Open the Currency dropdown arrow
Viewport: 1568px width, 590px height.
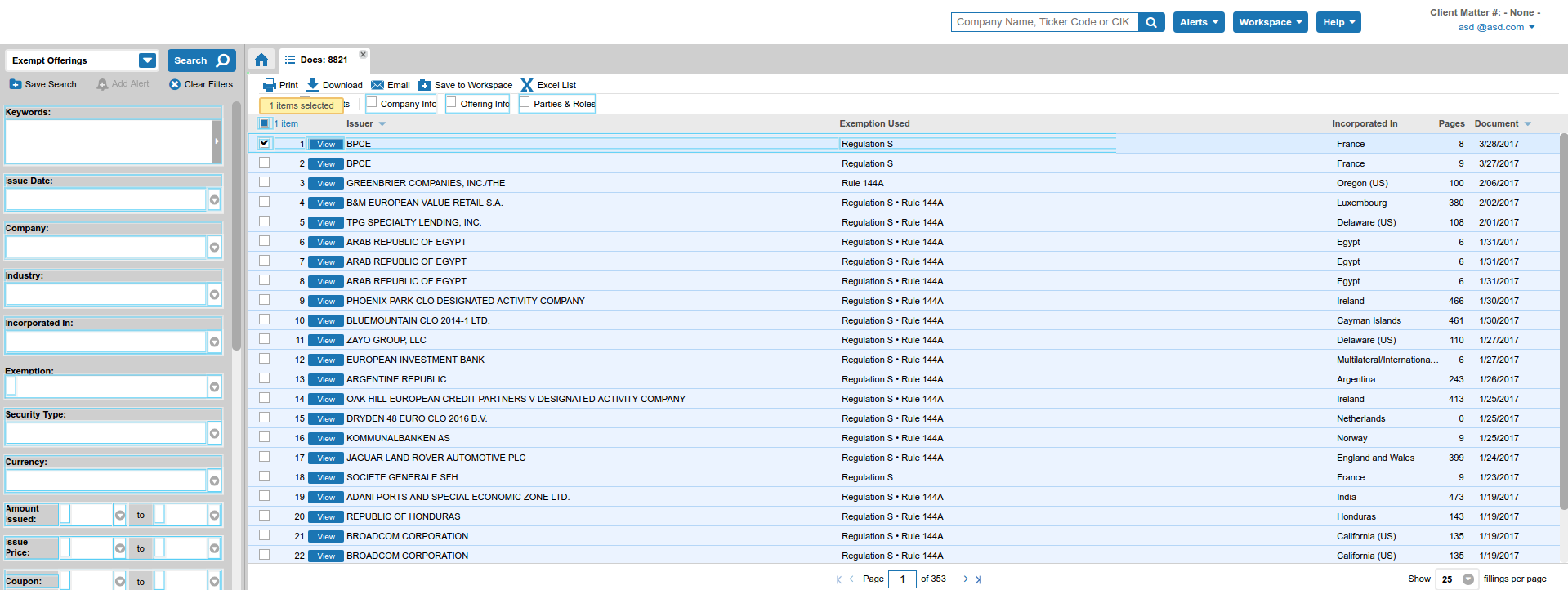coord(214,481)
